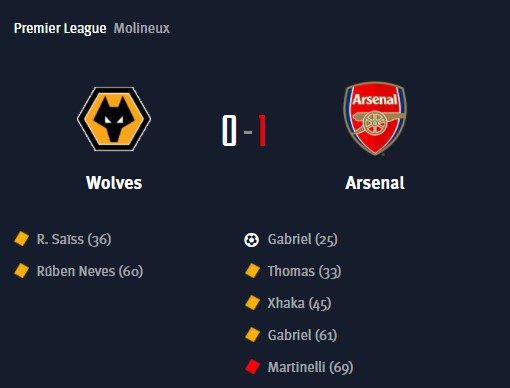The height and width of the screenshot is (388, 510).
Task: Open the Molineux venue link
Action: click(142, 28)
